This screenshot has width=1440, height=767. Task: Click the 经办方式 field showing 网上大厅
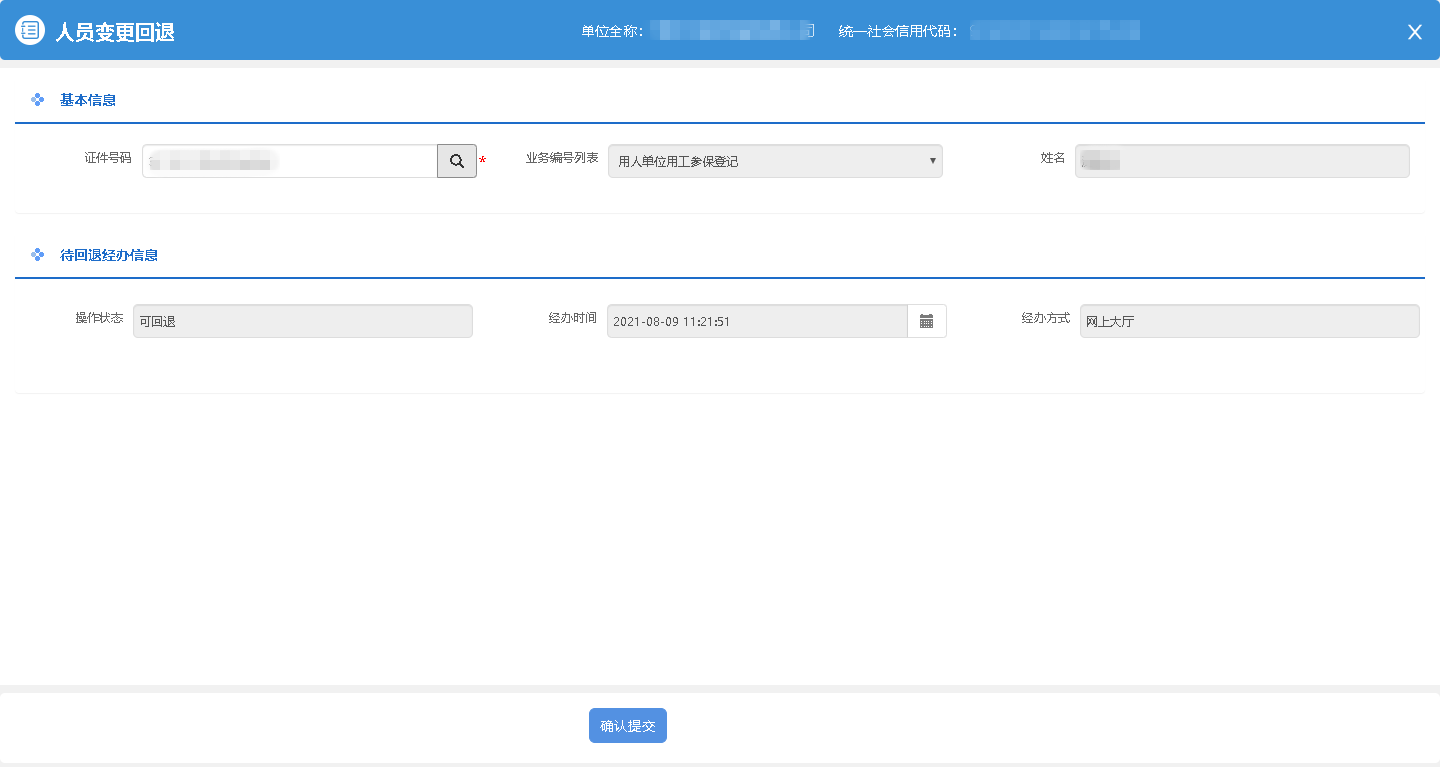(1249, 321)
